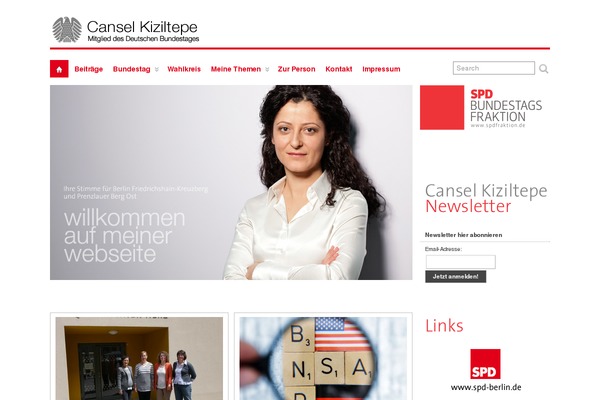Open the SPD Berlin logo link

coord(485,364)
